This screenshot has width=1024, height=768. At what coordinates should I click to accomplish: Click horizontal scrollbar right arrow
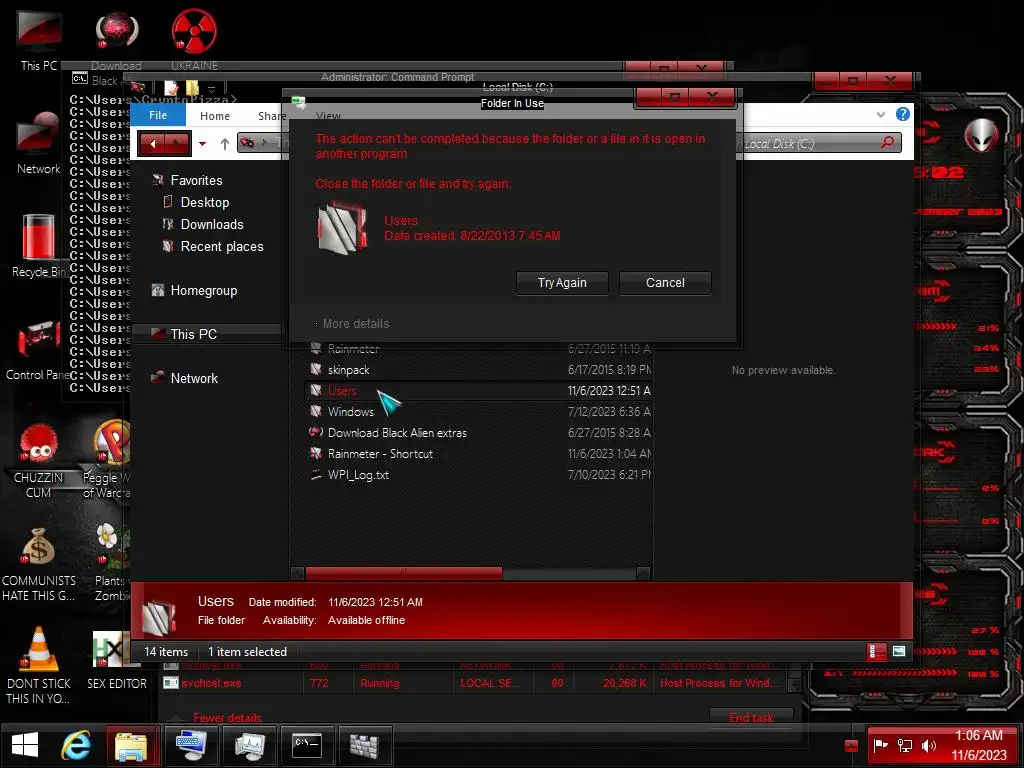pyautogui.click(x=643, y=573)
